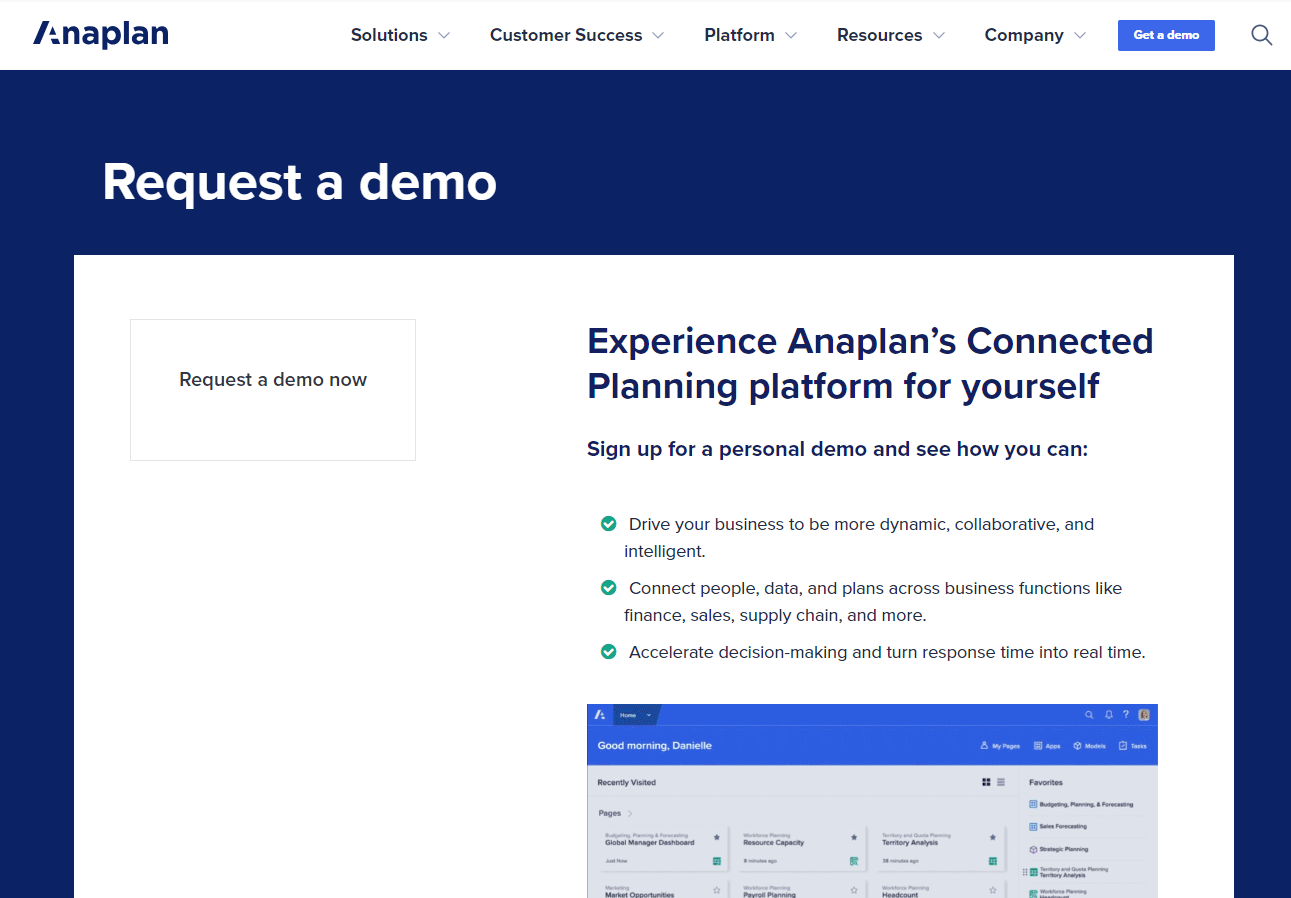Select the Request a demo now box
The width and height of the screenshot is (1291, 898).
click(x=273, y=390)
